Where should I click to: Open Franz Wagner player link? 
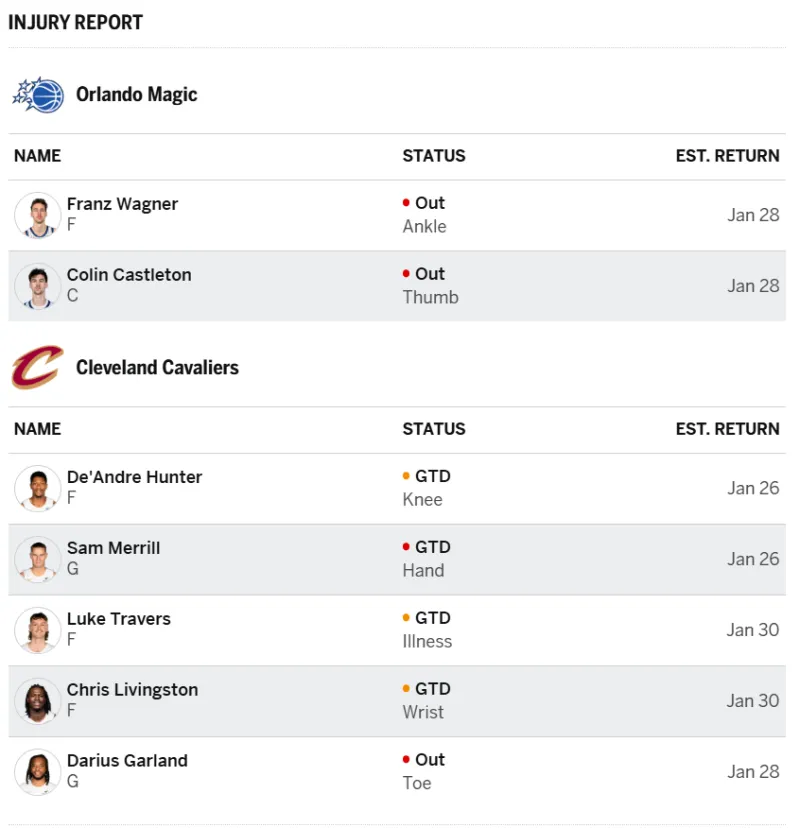pos(122,204)
